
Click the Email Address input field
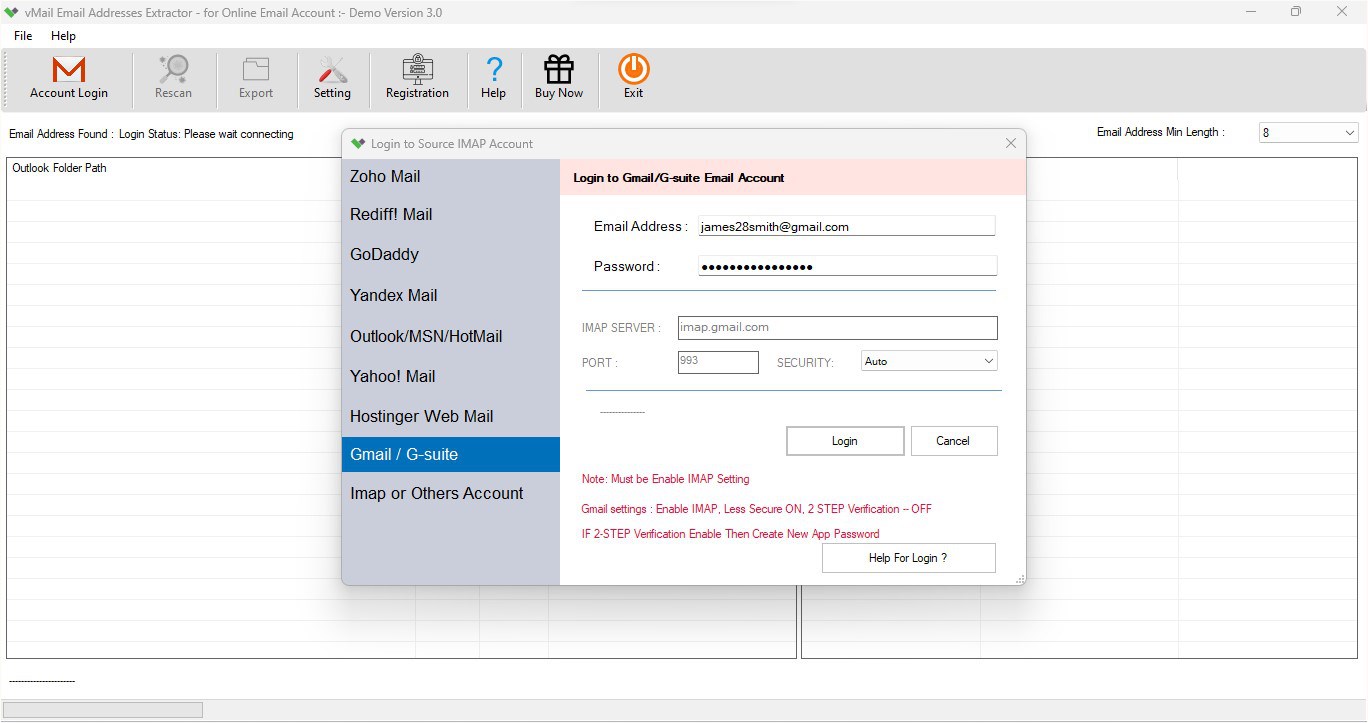point(846,226)
